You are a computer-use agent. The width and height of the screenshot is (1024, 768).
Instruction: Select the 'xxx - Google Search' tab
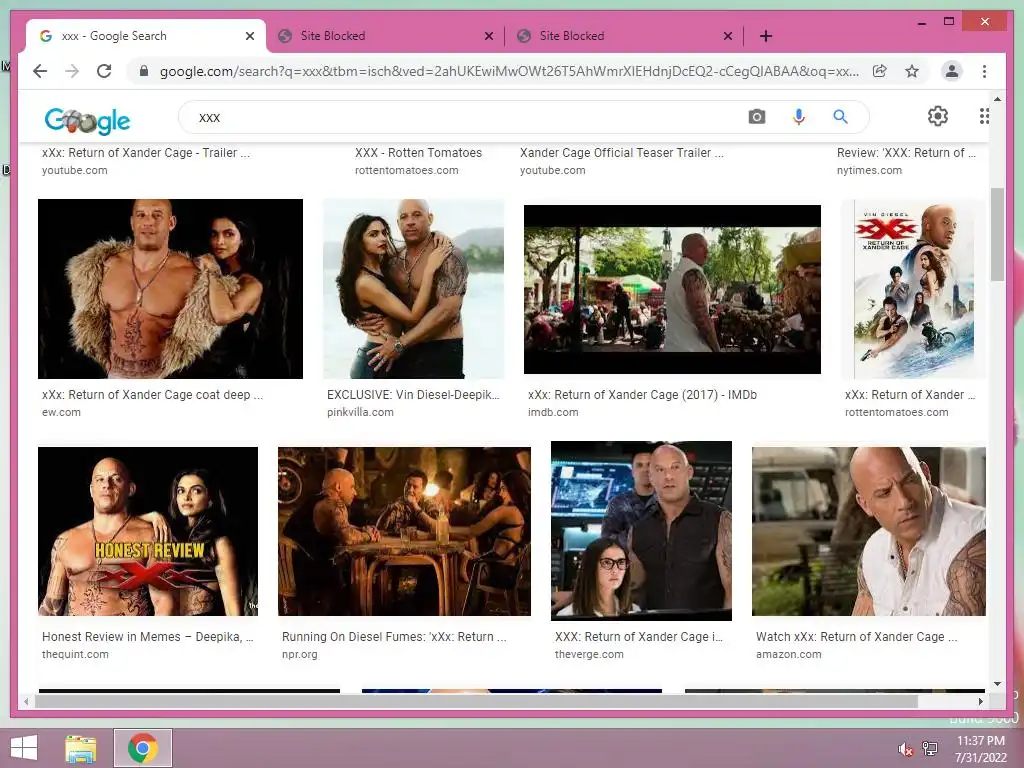click(x=146, y=36)
